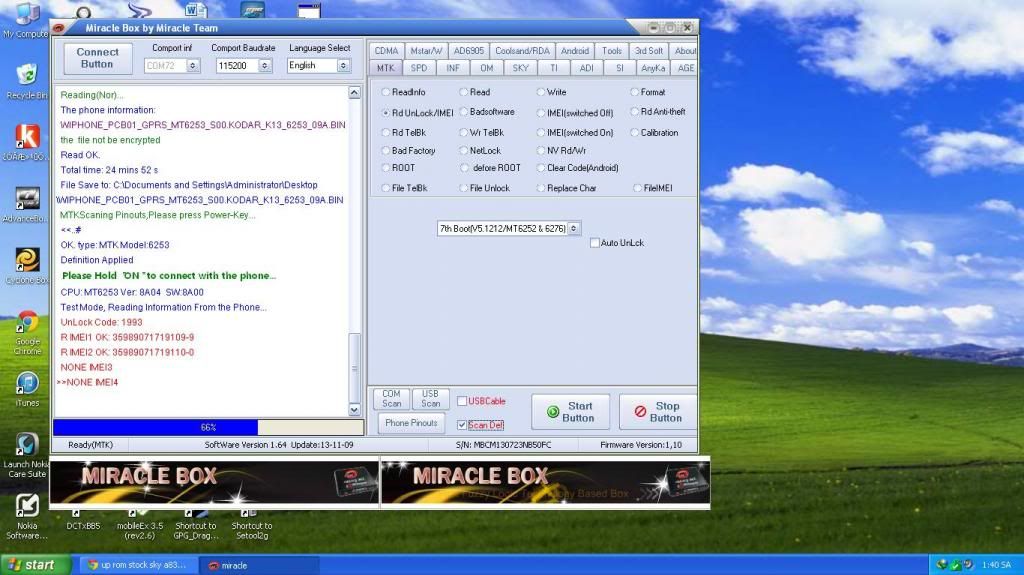The width and height of the screenshot is (1024, 575).
Task: Select Calibration radio option
Action: pos(634,133)
